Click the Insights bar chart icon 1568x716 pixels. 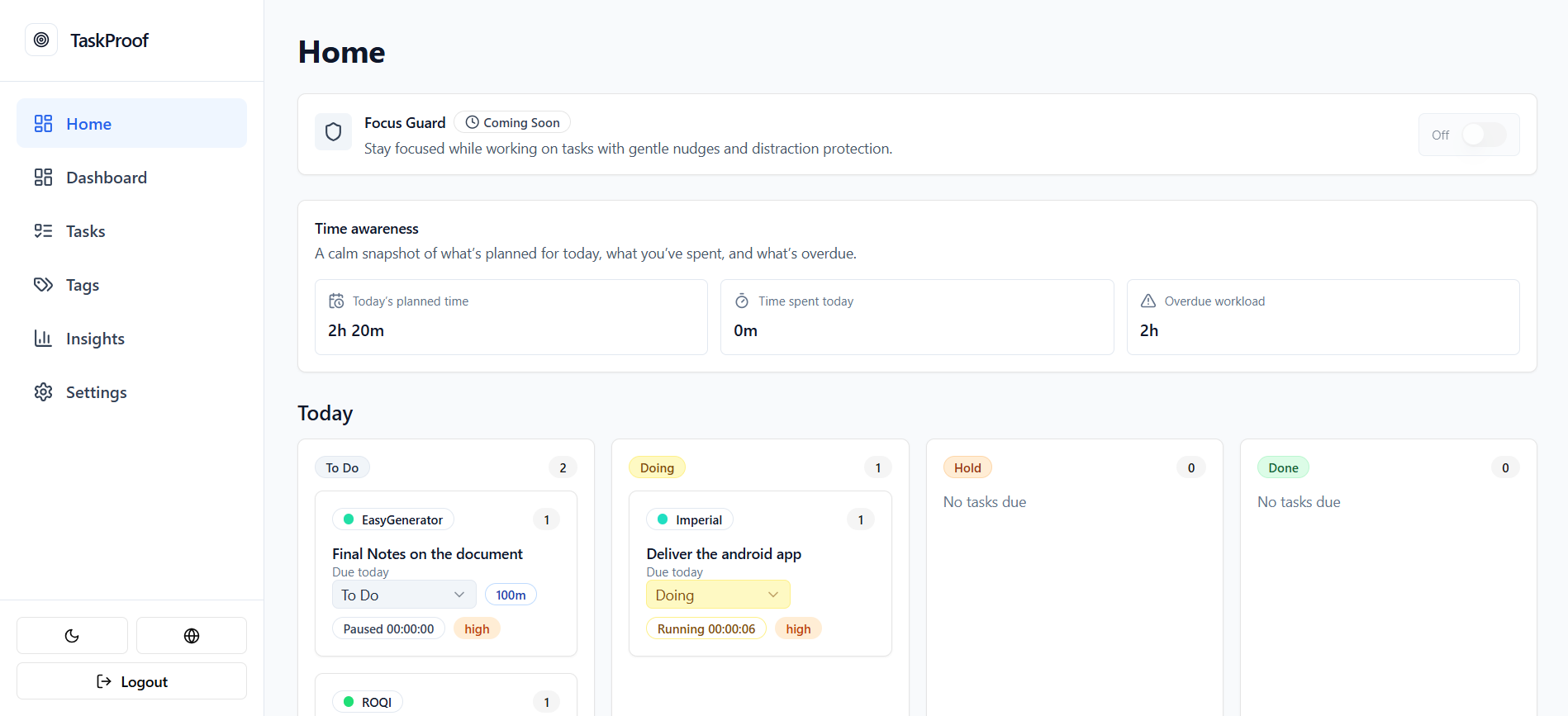(43, 338)
